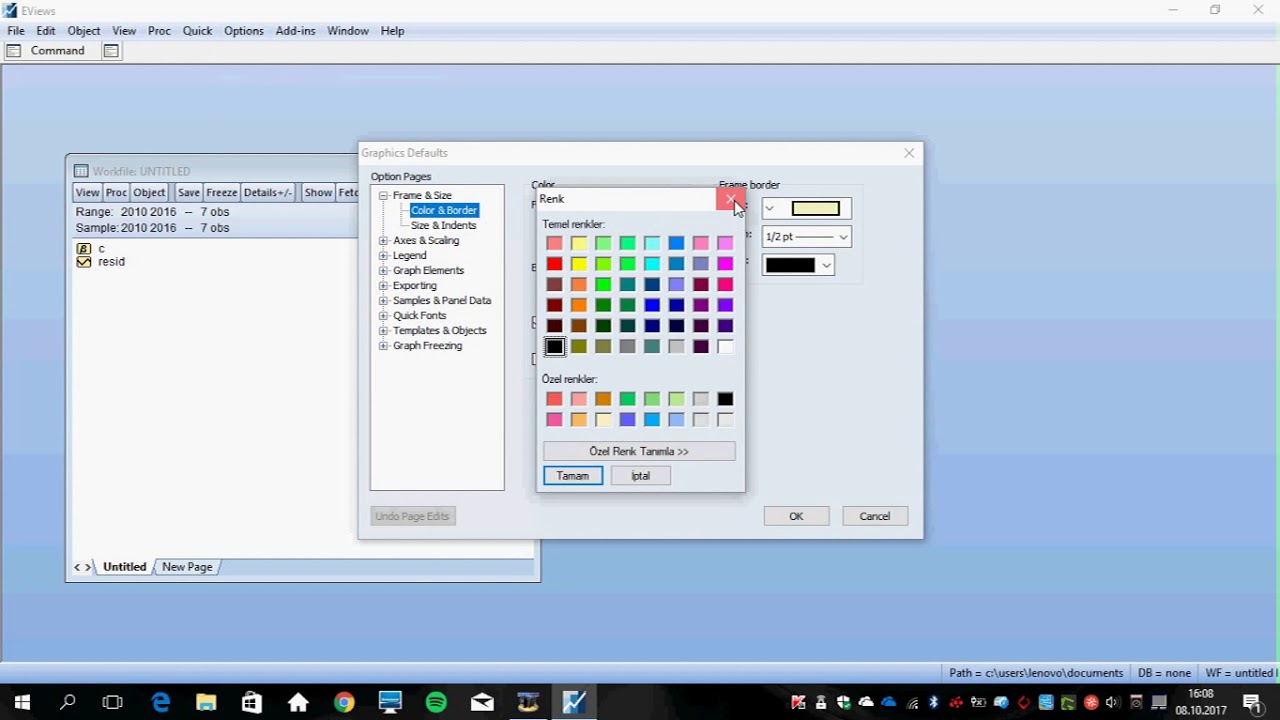Open the pale yellow frame border dropdown
The height and width of the screenshot is (720, 1280).
click(x=806, y=208)
